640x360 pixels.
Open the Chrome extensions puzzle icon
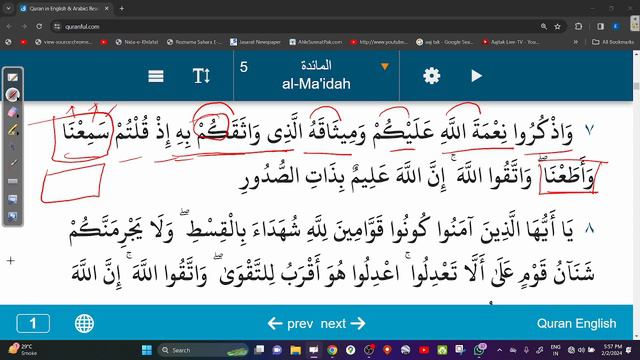tap(578, 26)
